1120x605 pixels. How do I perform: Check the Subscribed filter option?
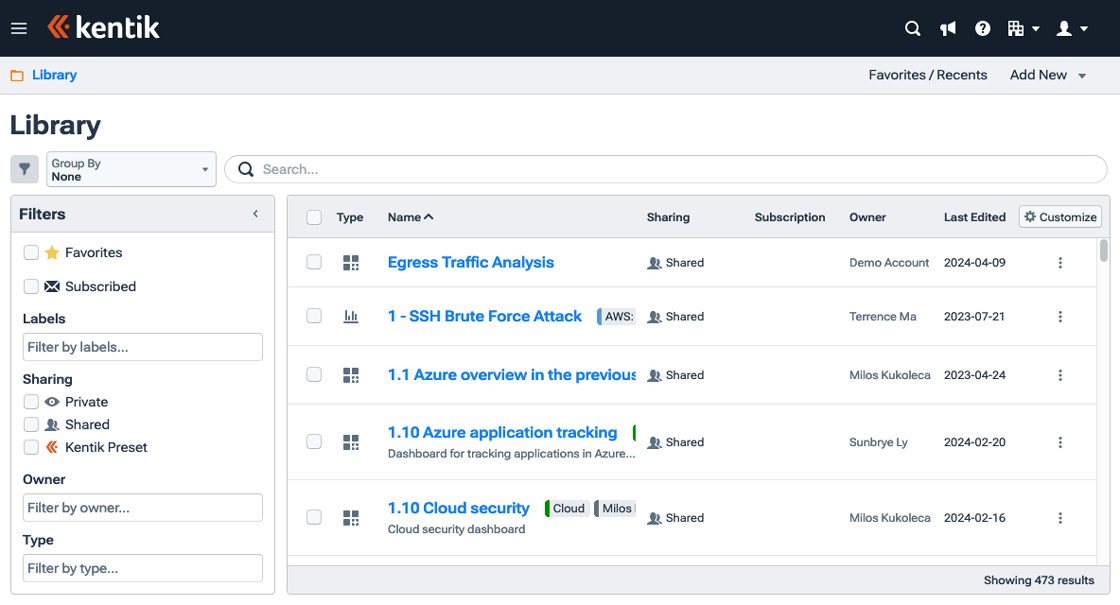(30, 286)
